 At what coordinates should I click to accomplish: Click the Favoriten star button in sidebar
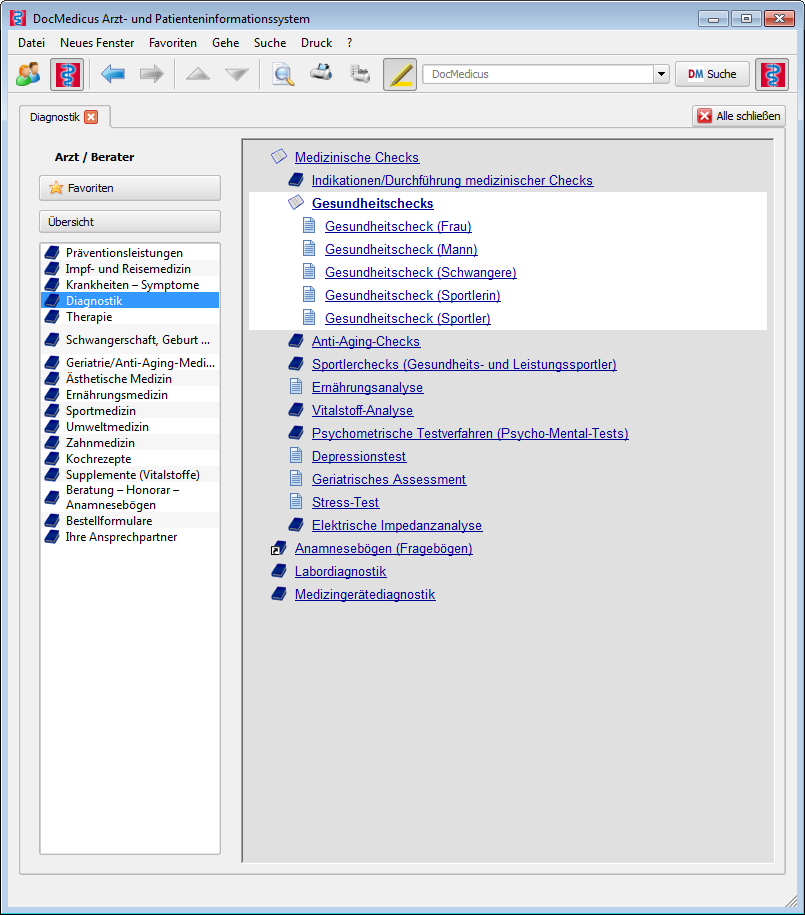click(130, 188)
